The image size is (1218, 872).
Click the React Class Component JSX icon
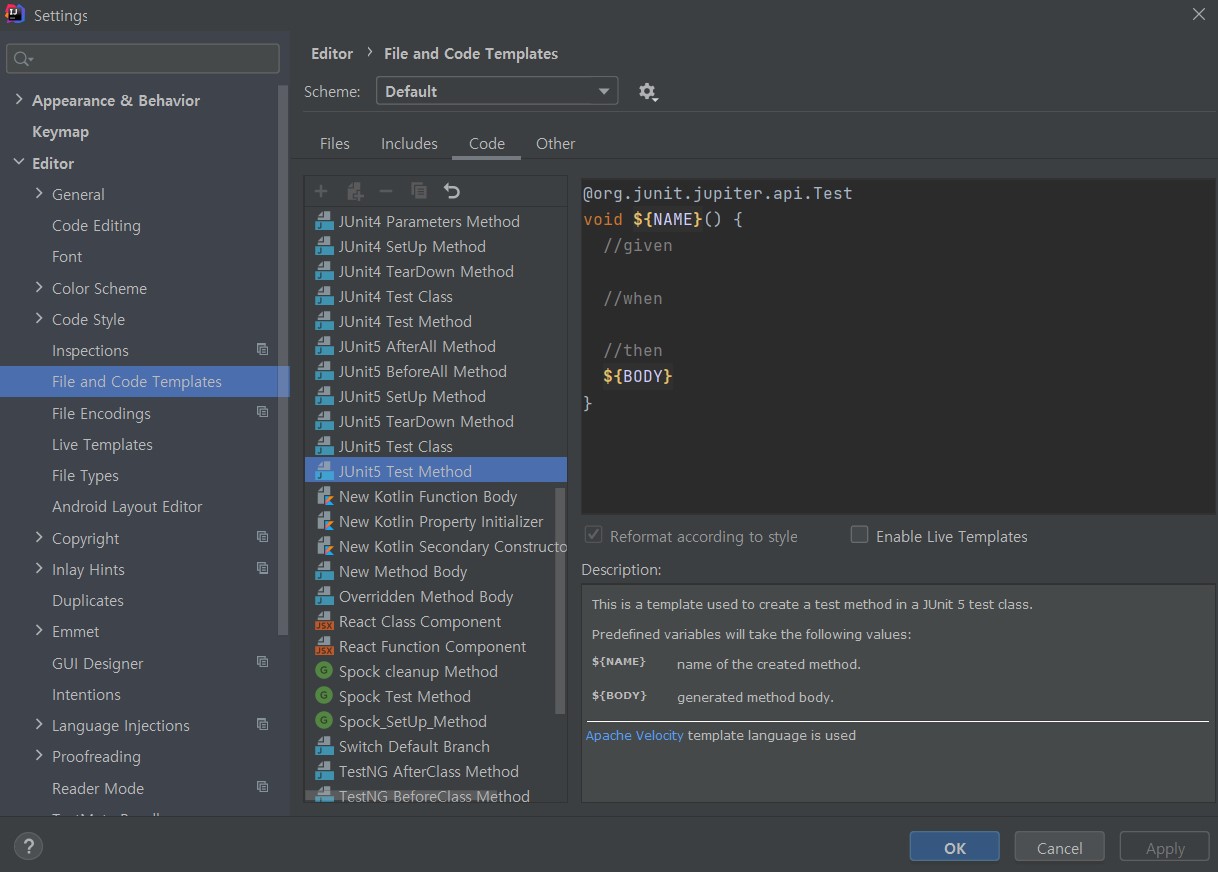click(324, 622)
